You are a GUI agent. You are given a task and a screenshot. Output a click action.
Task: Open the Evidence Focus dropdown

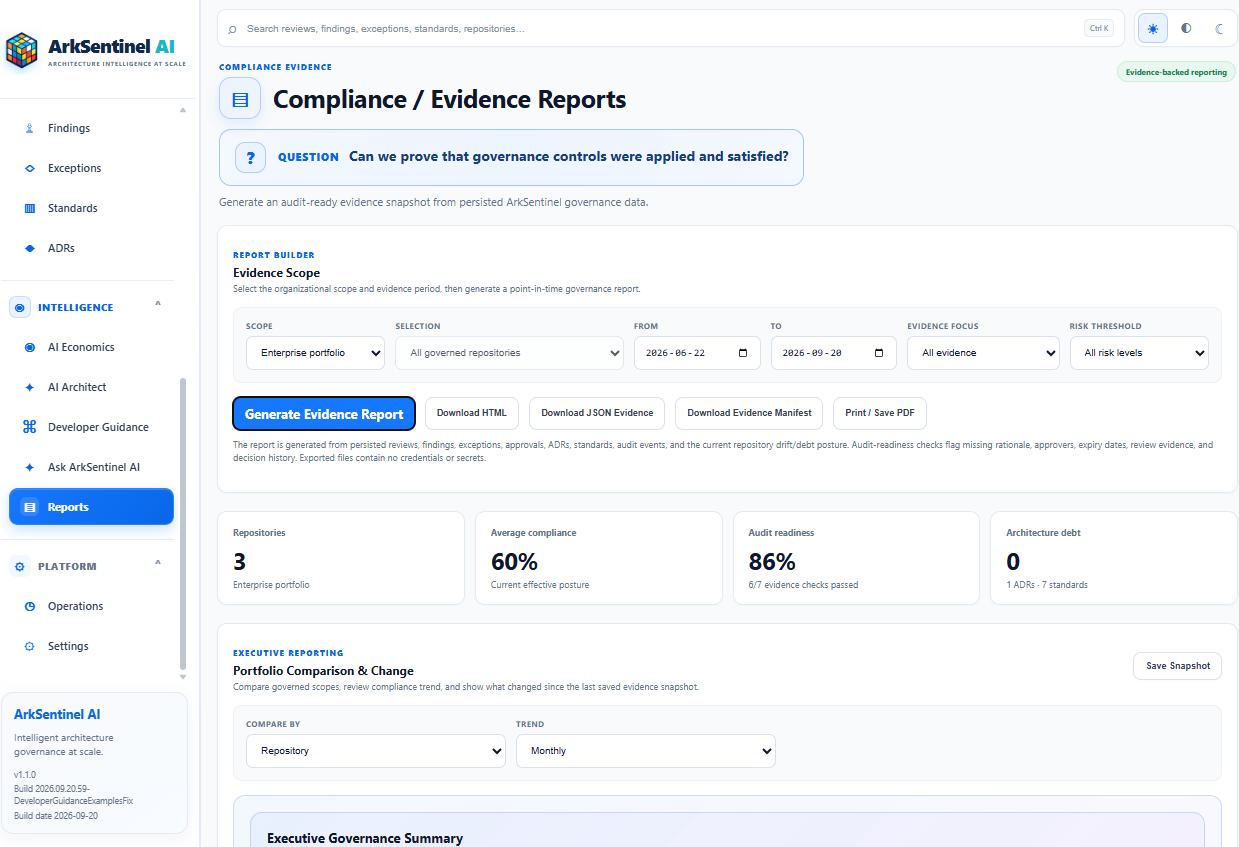point(983,353)
